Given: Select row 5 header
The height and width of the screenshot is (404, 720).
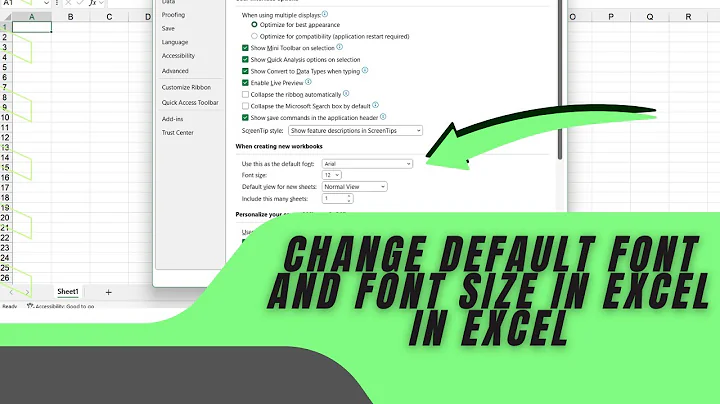Looking at the screenshot, I should point(5,67).
